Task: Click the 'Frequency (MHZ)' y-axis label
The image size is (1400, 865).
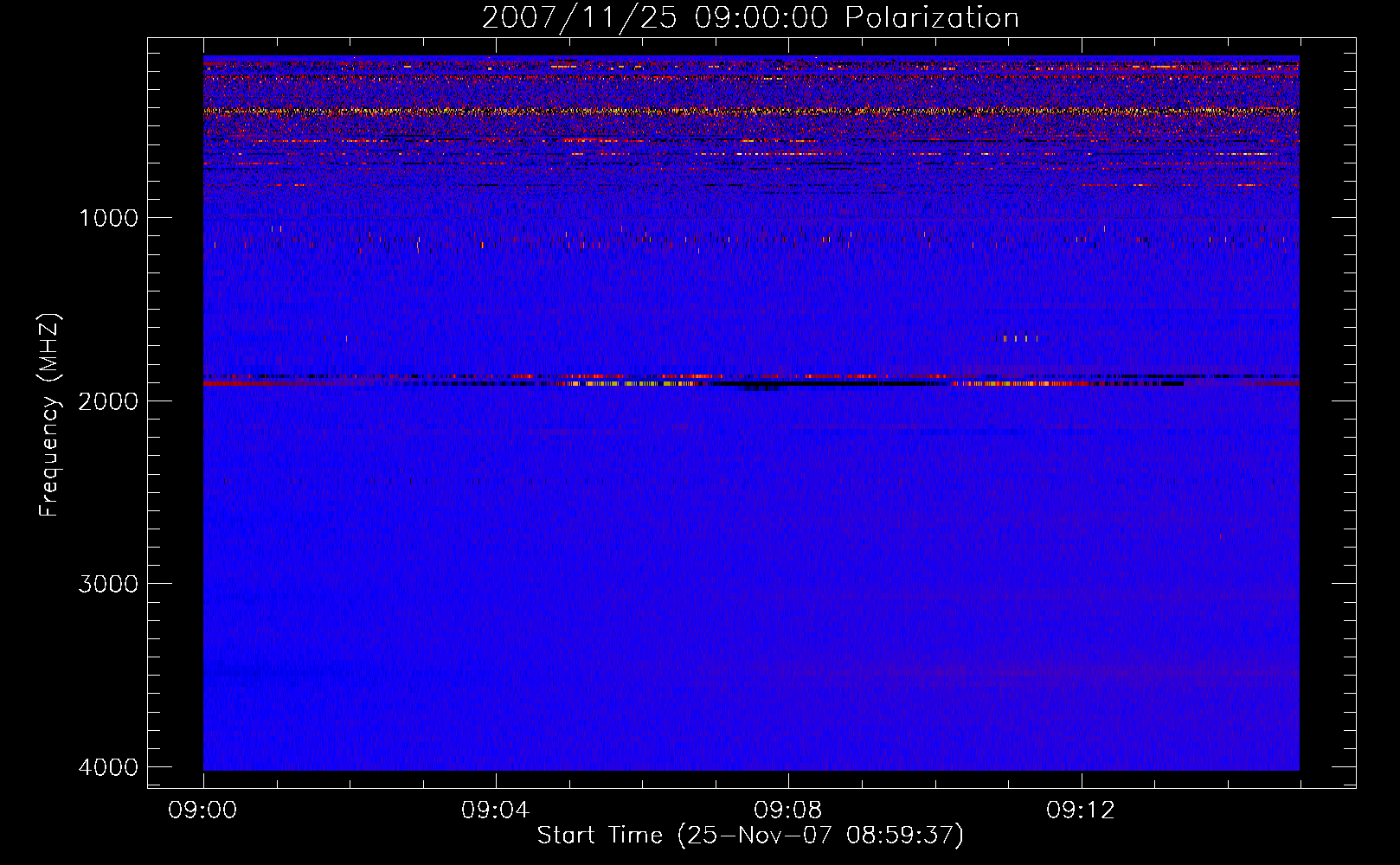Action: [49, 415]
